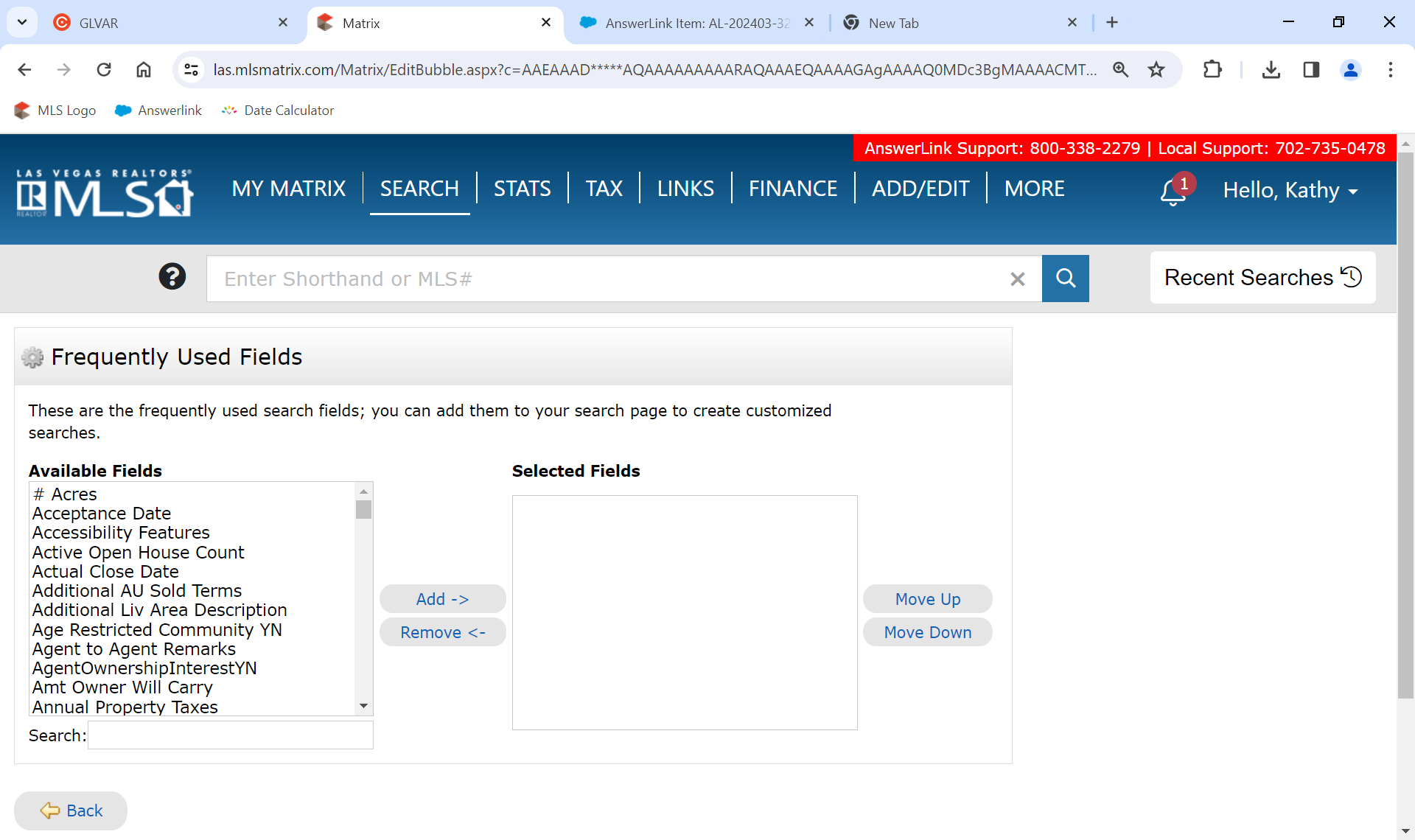Image resolution: width=1415 pixels, height=840 pixels.
Task: Click the Search field below Available Fields
Action: [x=230, y=735]
